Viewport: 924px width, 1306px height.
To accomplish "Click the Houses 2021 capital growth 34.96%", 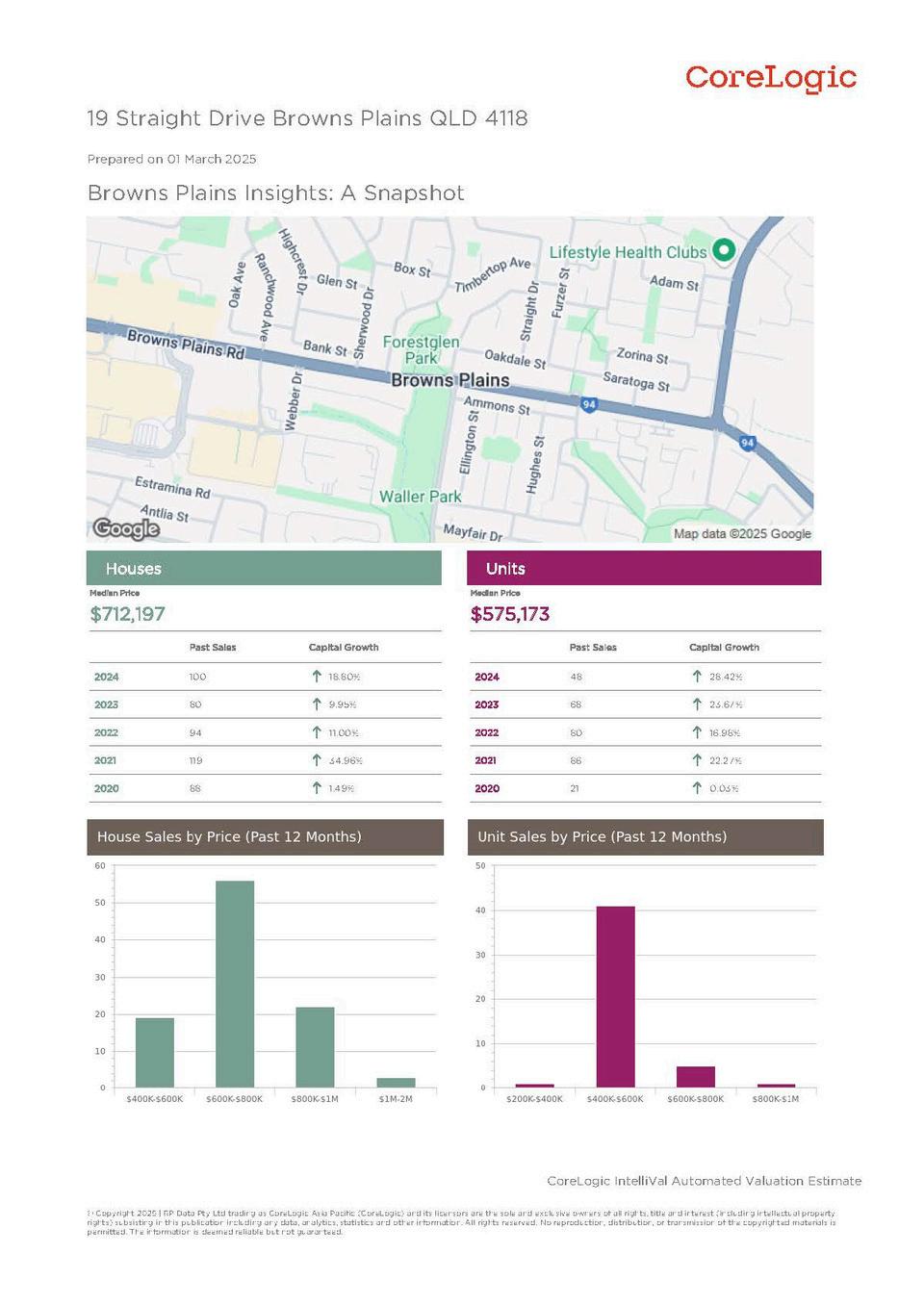I will (x=346, y=760).
